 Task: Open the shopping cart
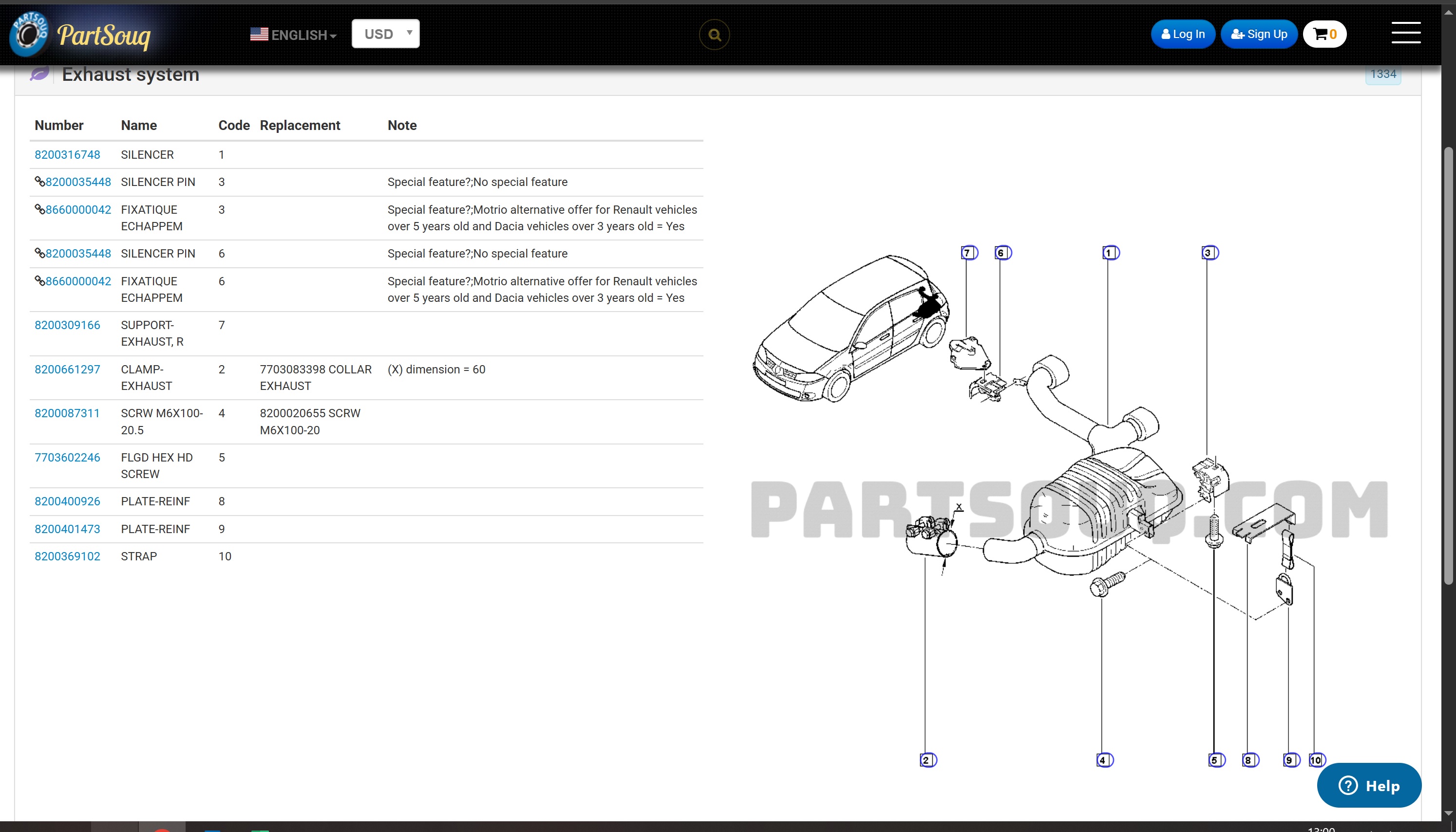pyautogui.click(x=1324, y=34)
